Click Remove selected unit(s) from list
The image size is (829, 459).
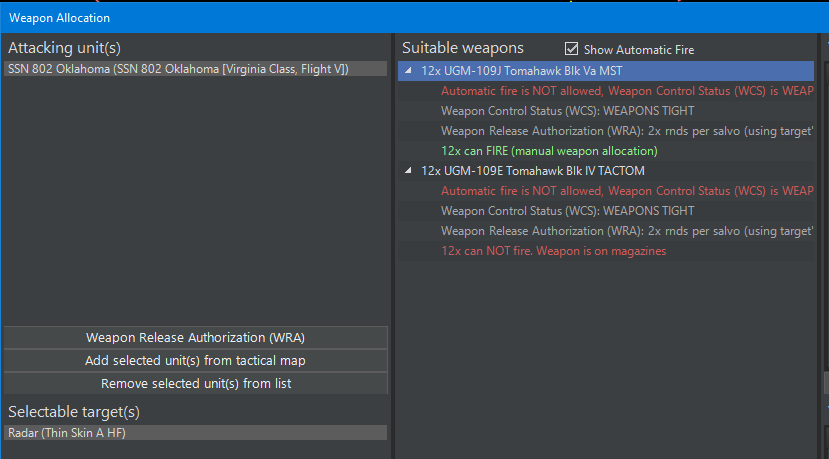(x=195, y=383)
